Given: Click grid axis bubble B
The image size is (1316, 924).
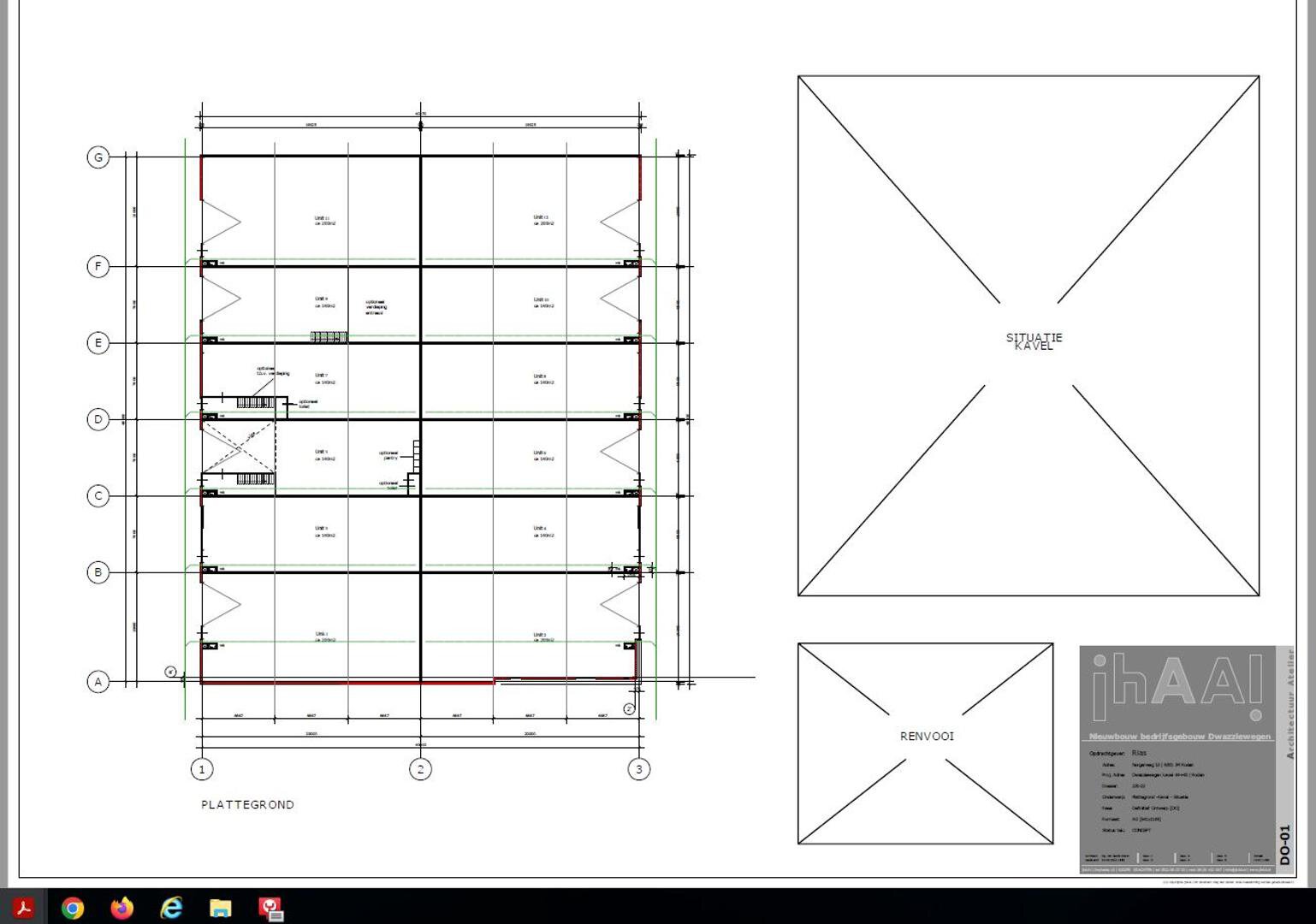Looking at the screenshot, I should pos(98,572).
